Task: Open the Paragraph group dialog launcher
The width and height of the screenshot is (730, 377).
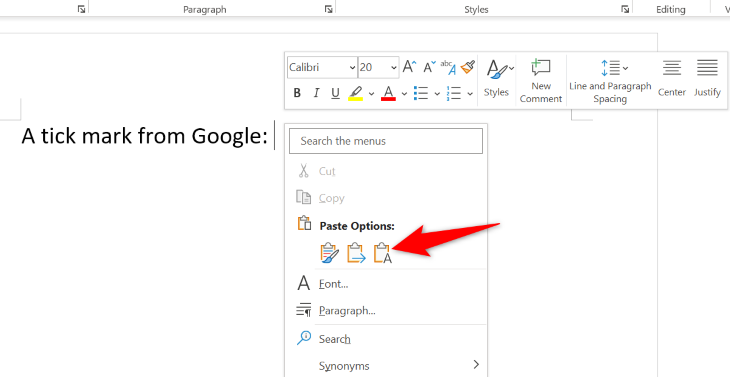Action: 329,9
